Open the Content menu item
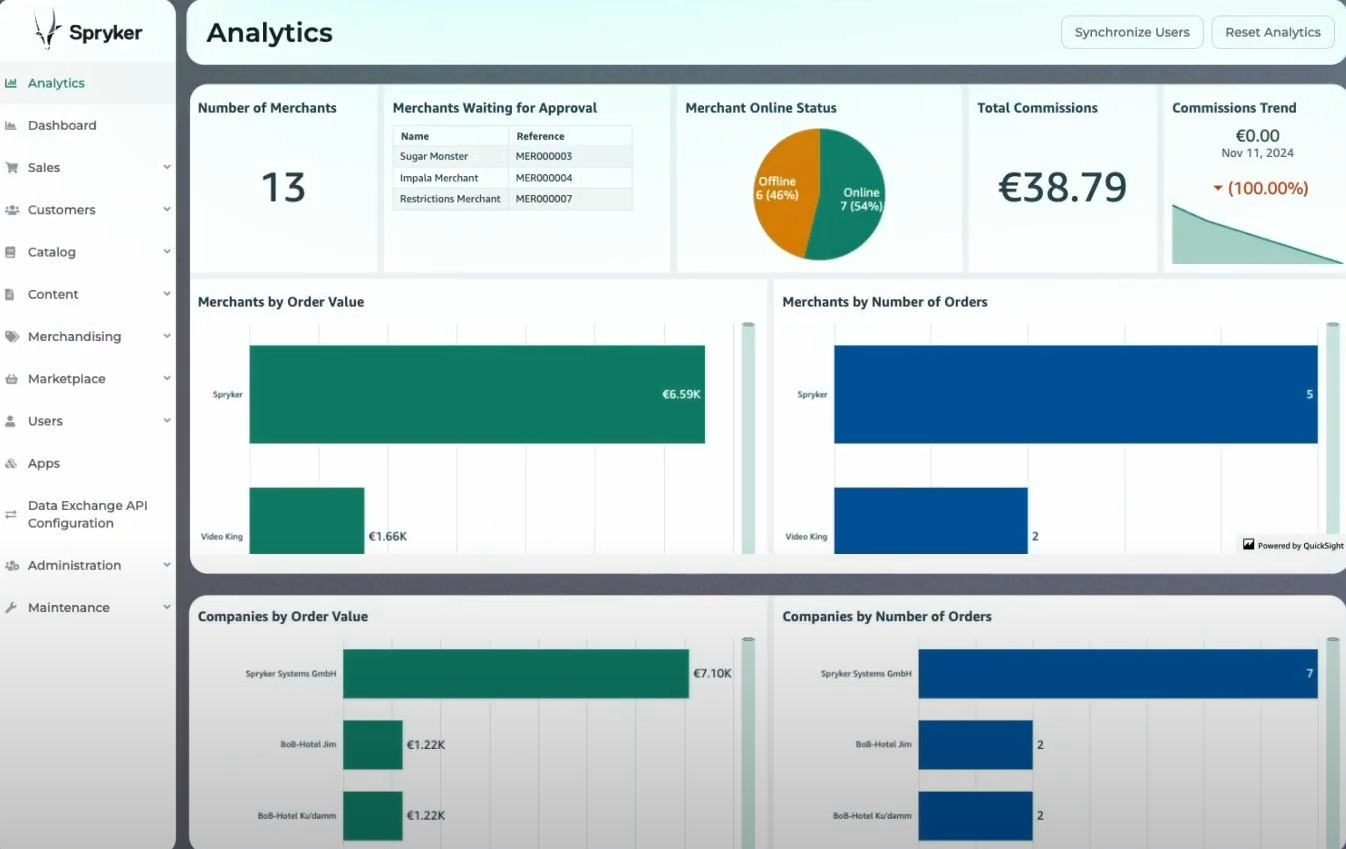1346x849 pixels. click(53, 295)
